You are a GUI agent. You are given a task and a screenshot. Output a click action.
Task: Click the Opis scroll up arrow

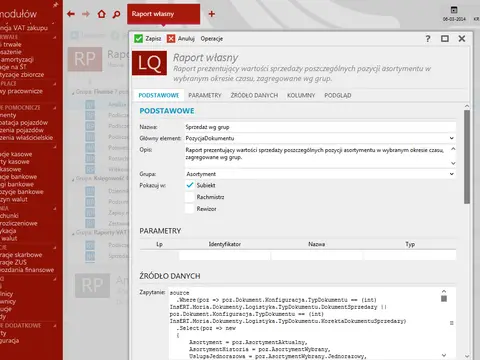tap(453, 149)
